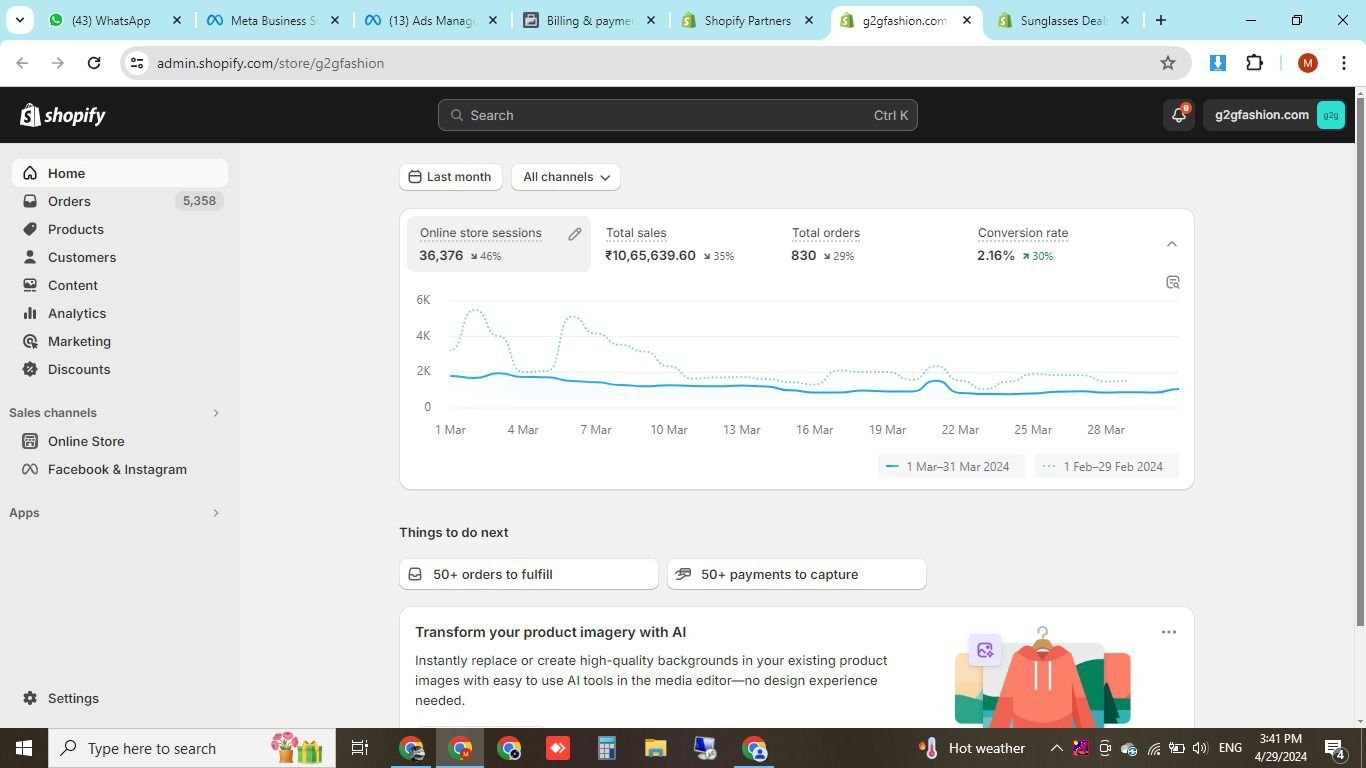The image size is (1366, 768).
Task: Click the notifications bell icon
Action: [1179, 115]
